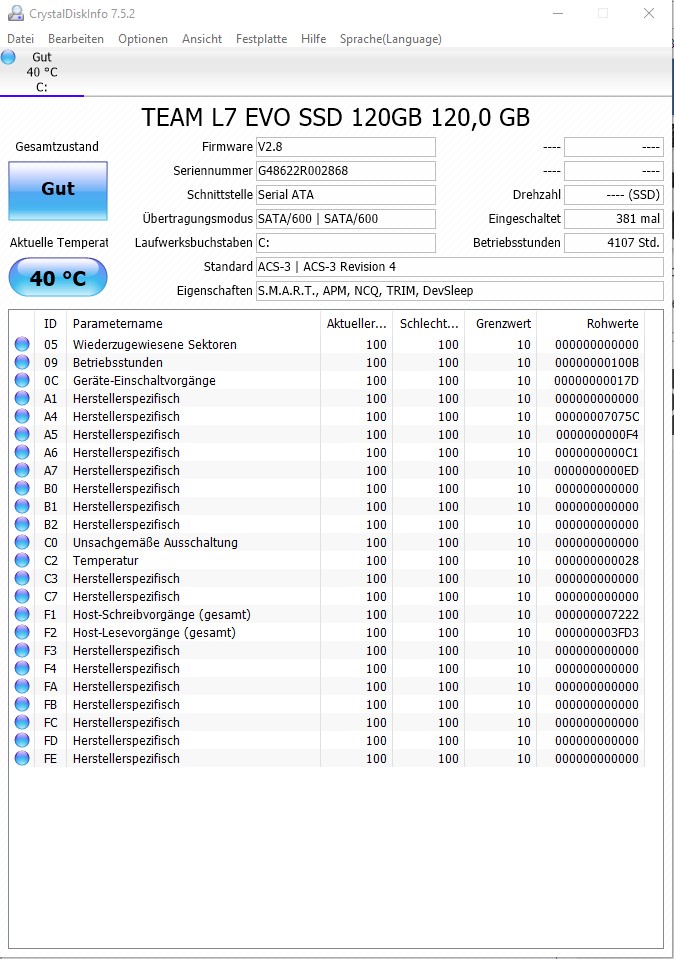This screenshot has height=959, width=674.
Task: Open the Ansicht menu
Action: [202, 39]
